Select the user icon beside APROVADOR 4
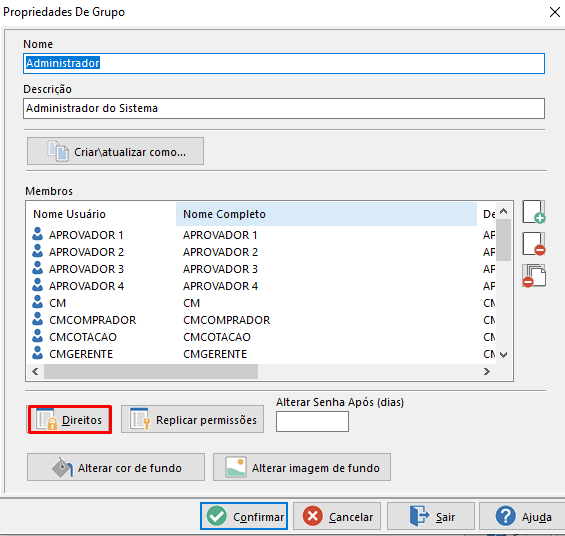Viewport: 565px width, 536px height. point(37,285)
